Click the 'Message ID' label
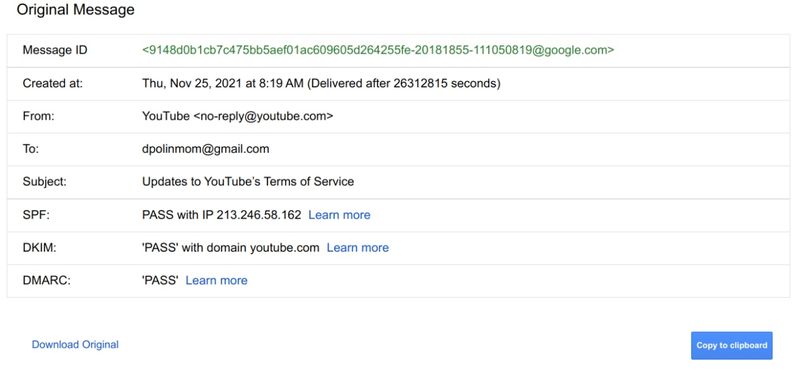This screenshot has width=800, height=379. (55, 50)
